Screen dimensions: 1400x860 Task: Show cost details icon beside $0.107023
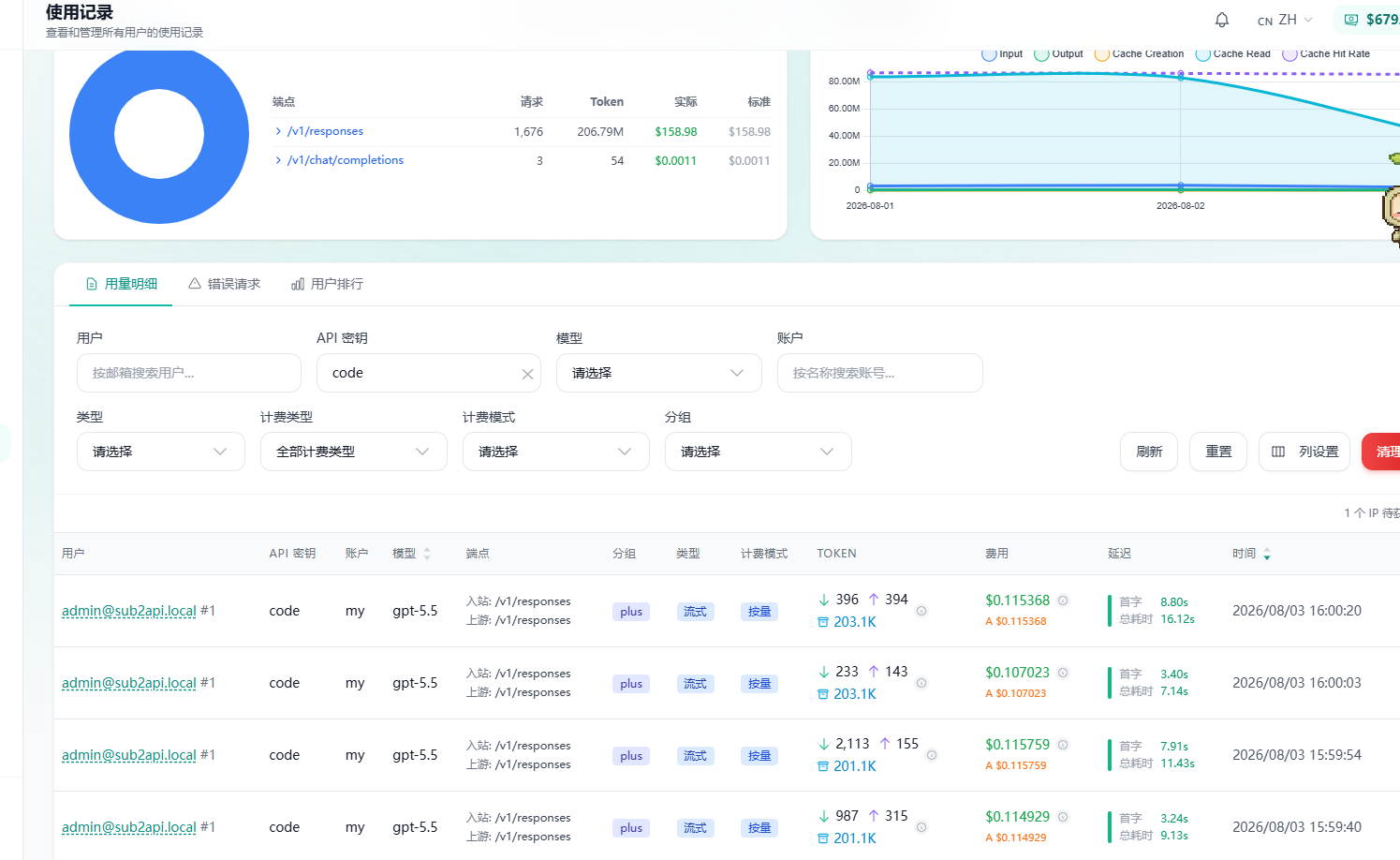click(1063, 673)
